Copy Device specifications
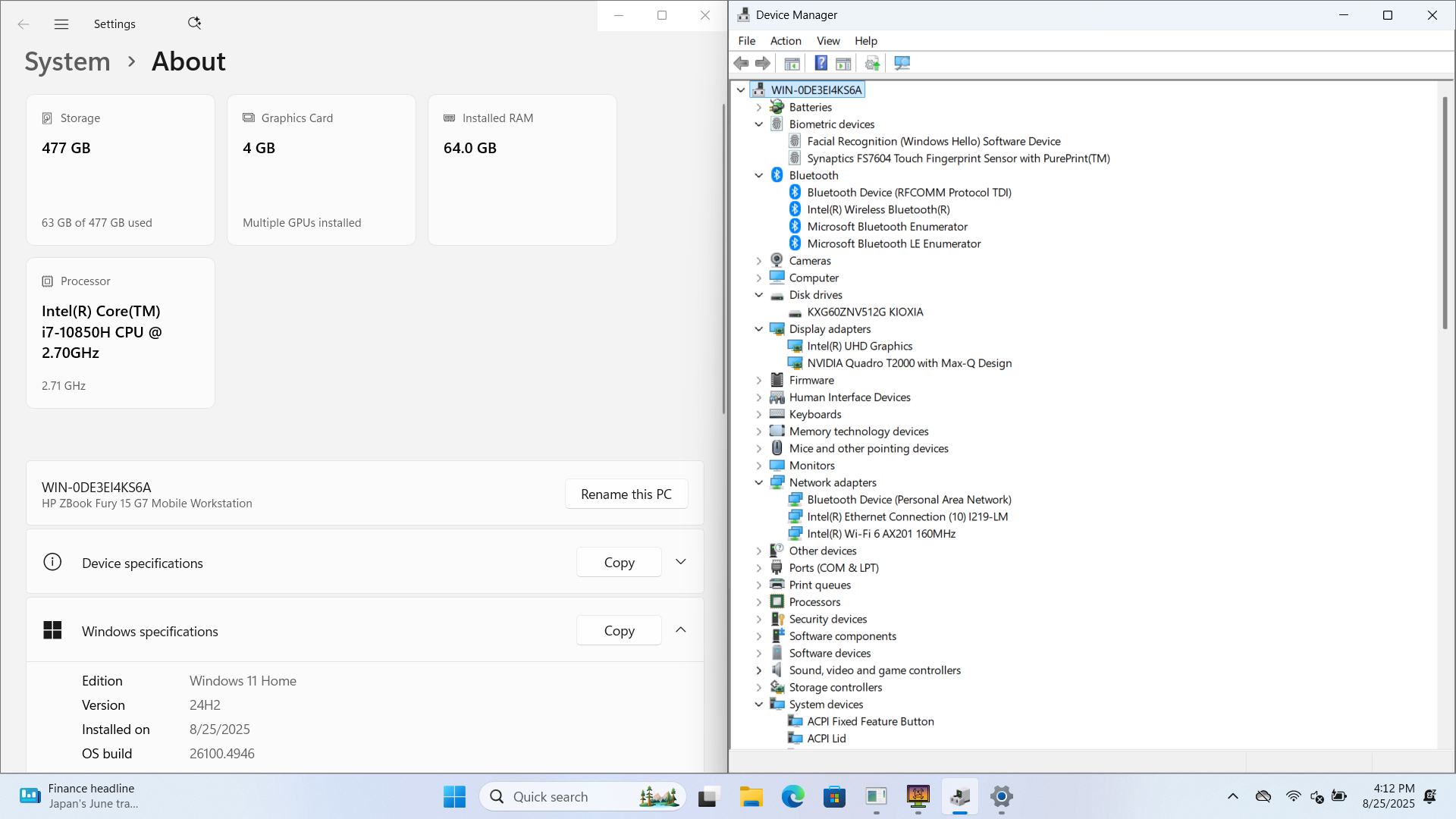Image resolution: width=1456 pixels, height=819 pixels. click(x=619, y=563)
